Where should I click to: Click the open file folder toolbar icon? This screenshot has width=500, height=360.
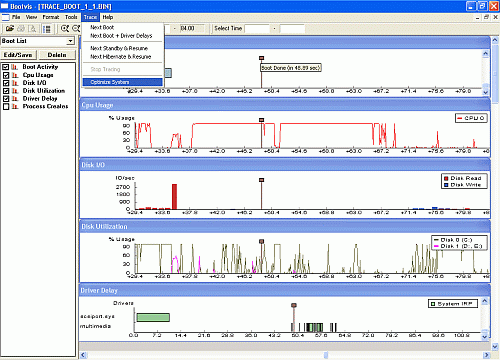coord(10,29)
